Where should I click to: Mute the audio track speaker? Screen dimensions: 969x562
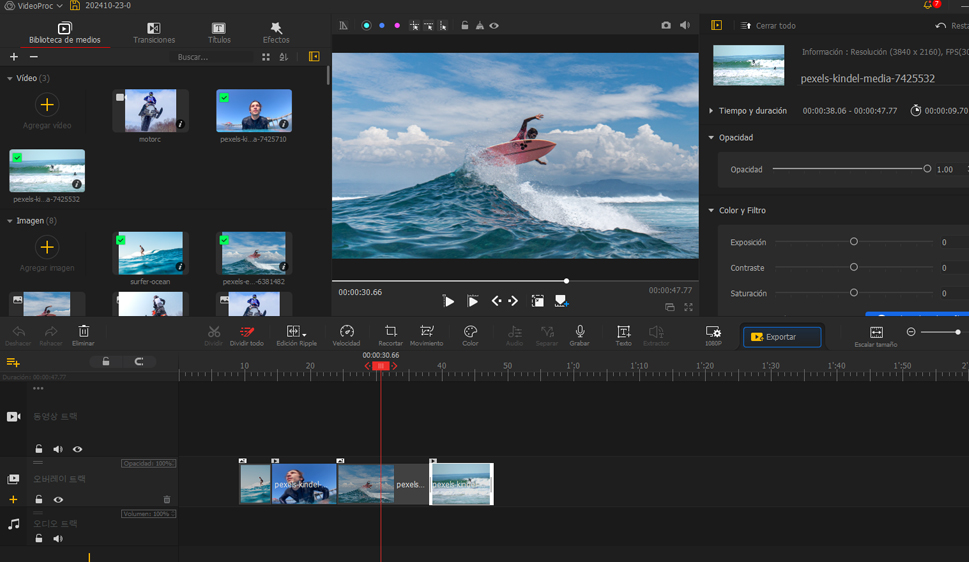tap(57, 539)
